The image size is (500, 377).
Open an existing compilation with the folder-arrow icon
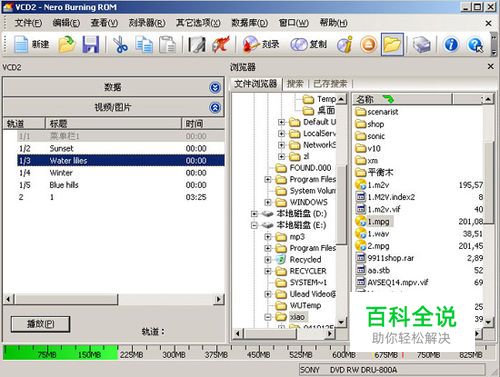(67, 44)
